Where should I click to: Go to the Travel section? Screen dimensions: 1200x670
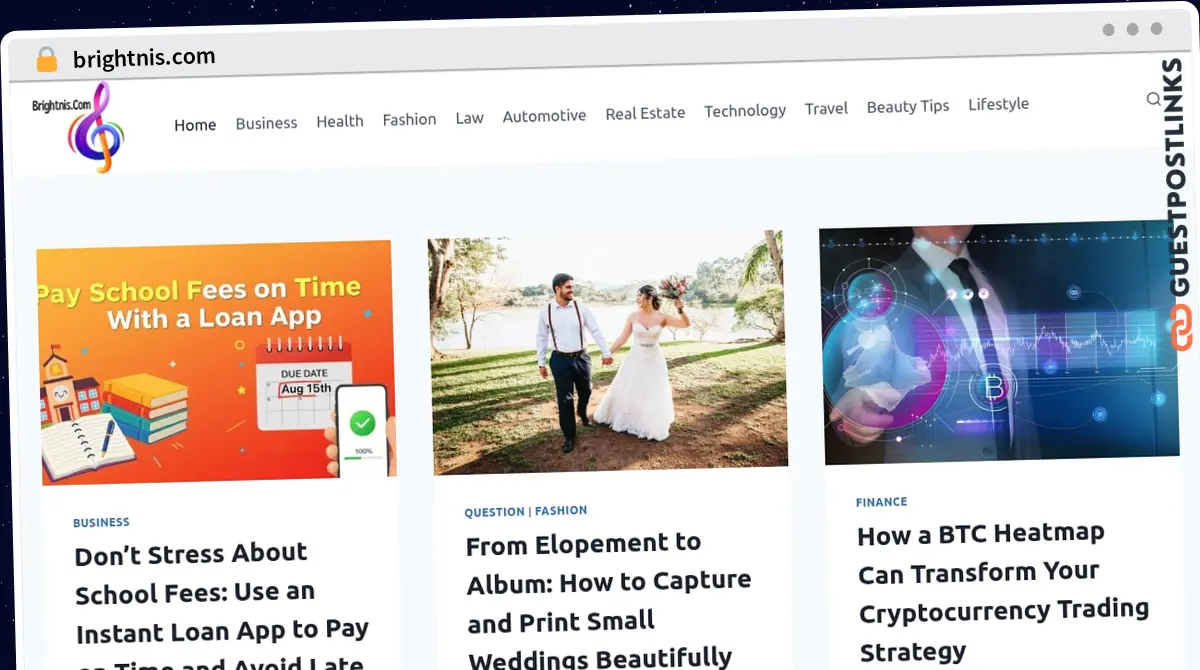tap(826, 108)
